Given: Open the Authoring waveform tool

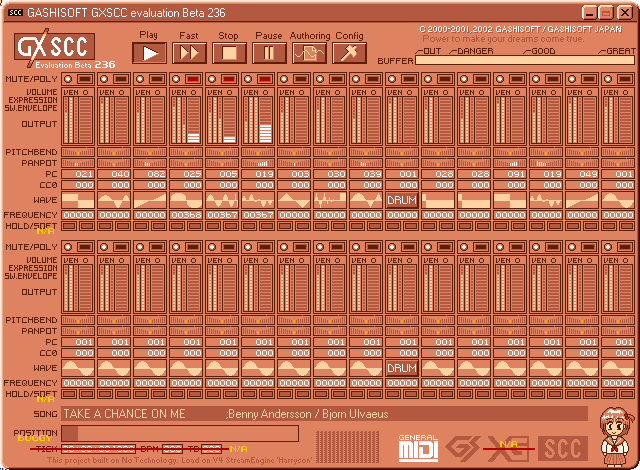Looking at the screenshot, I should pyautogui.click(x=309, y=53).
